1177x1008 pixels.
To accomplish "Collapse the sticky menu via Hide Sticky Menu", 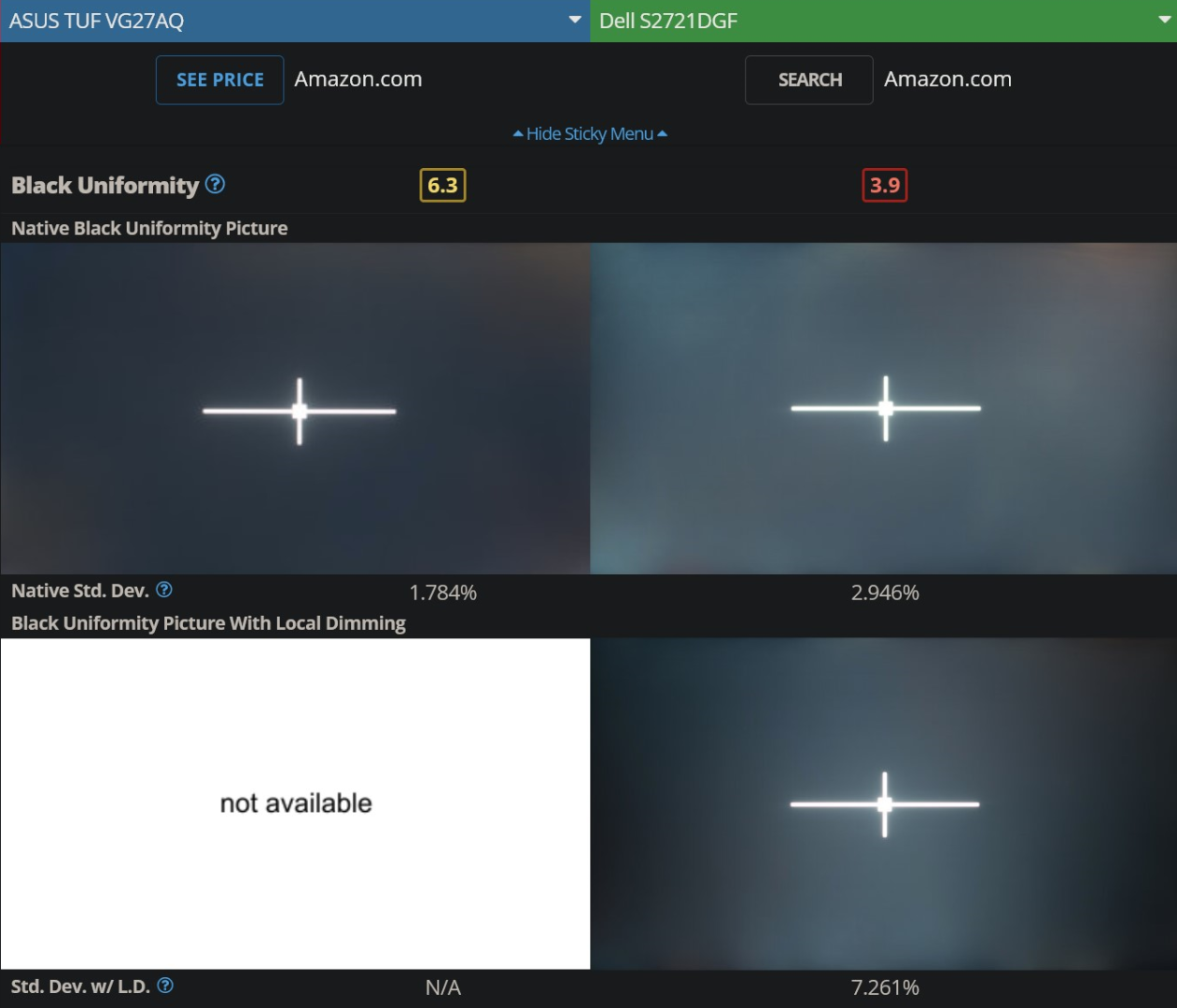I will click(590, 133).
